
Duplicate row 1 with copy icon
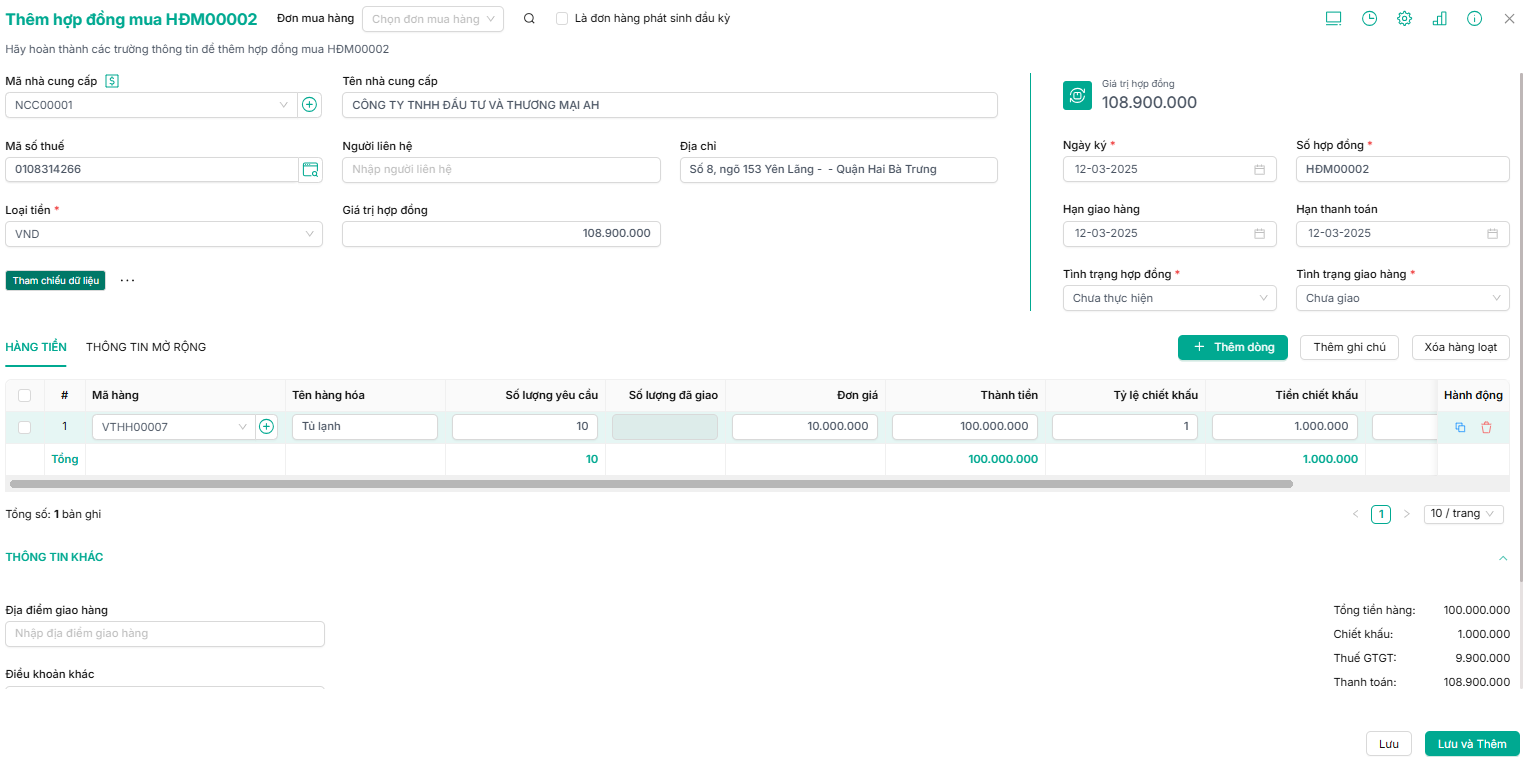pyautogui.click(x=1460, y=427)
